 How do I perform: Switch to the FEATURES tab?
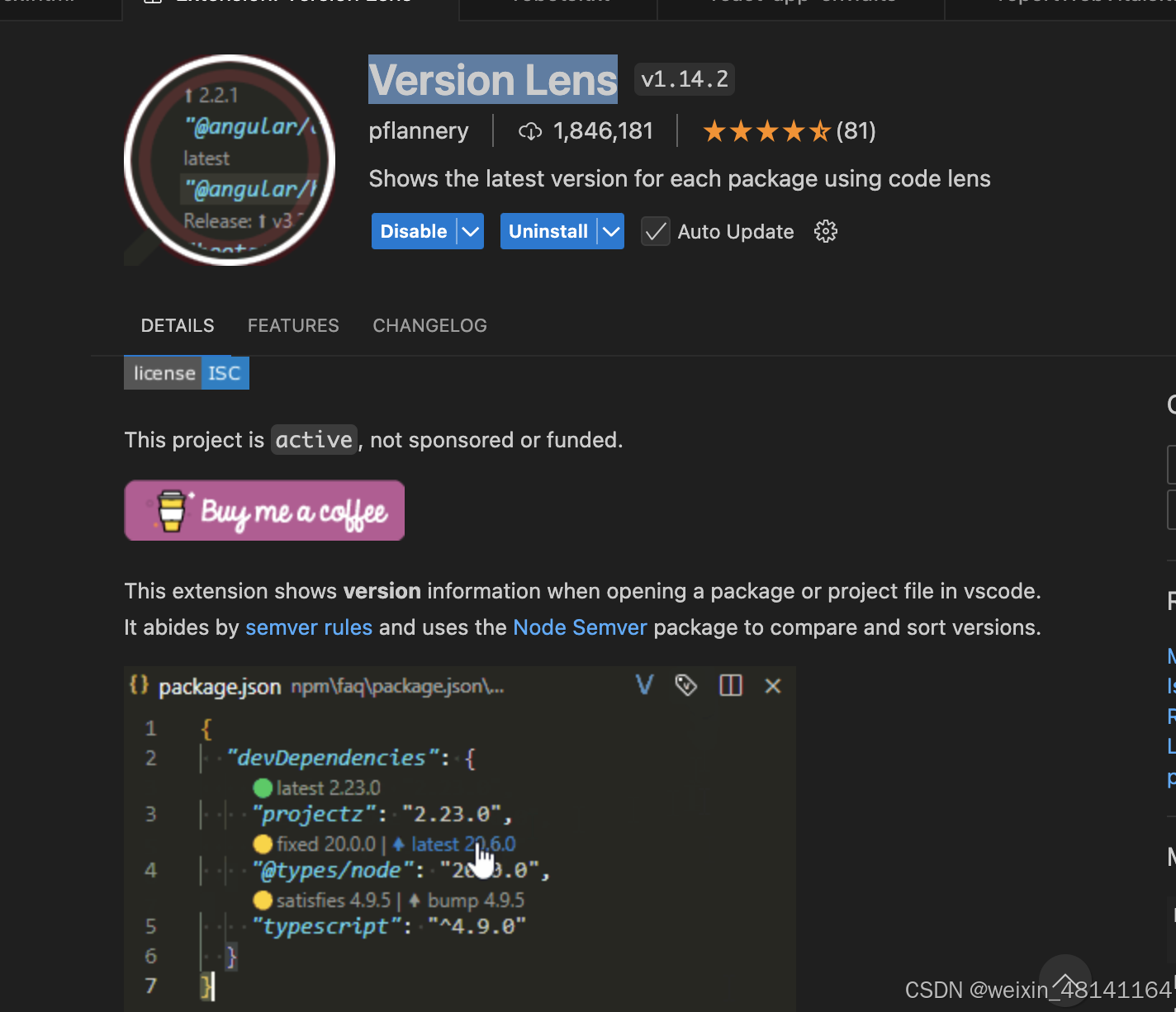pyautogui.click(x=293, y=325)
